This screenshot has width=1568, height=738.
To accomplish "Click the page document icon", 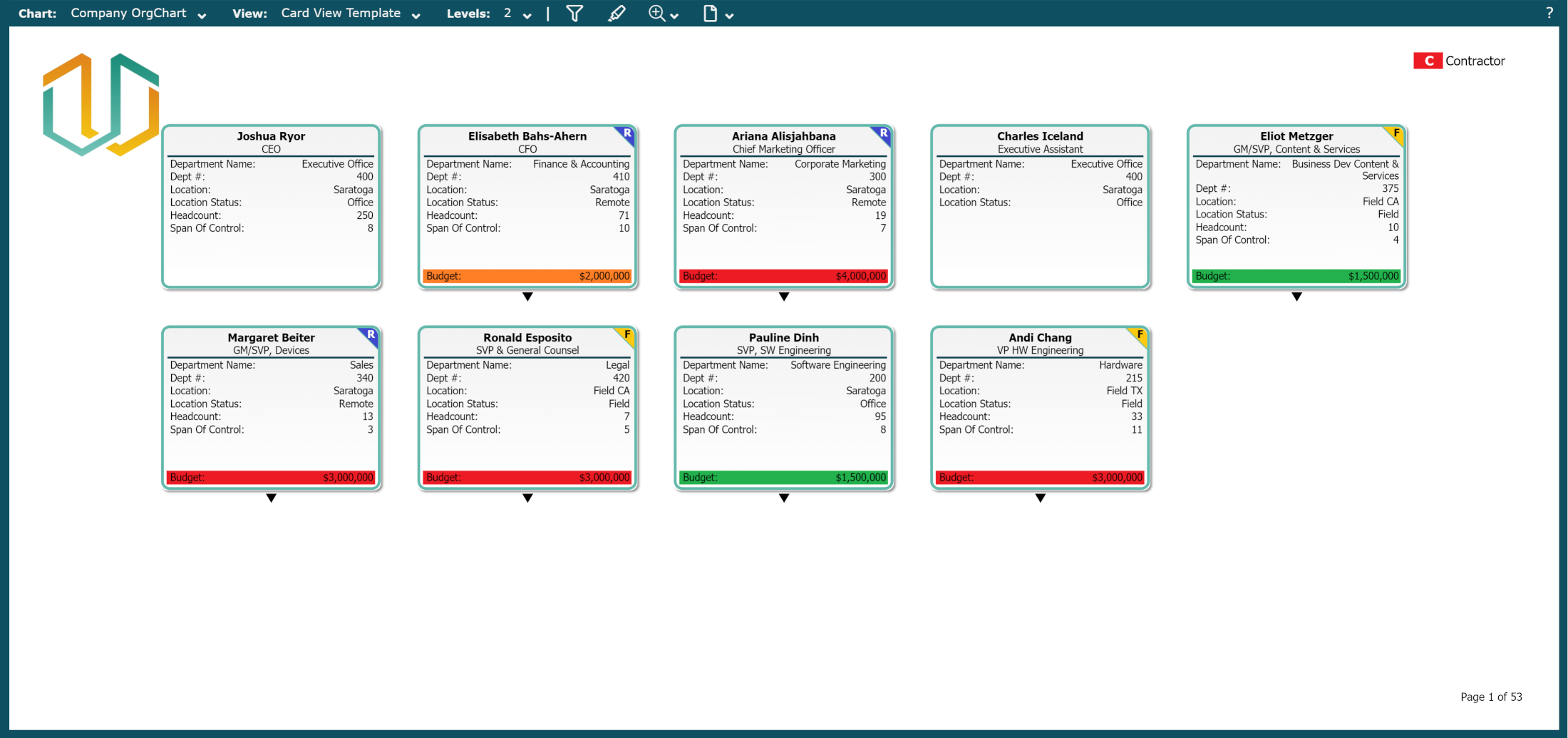I will tap(710, 14).
